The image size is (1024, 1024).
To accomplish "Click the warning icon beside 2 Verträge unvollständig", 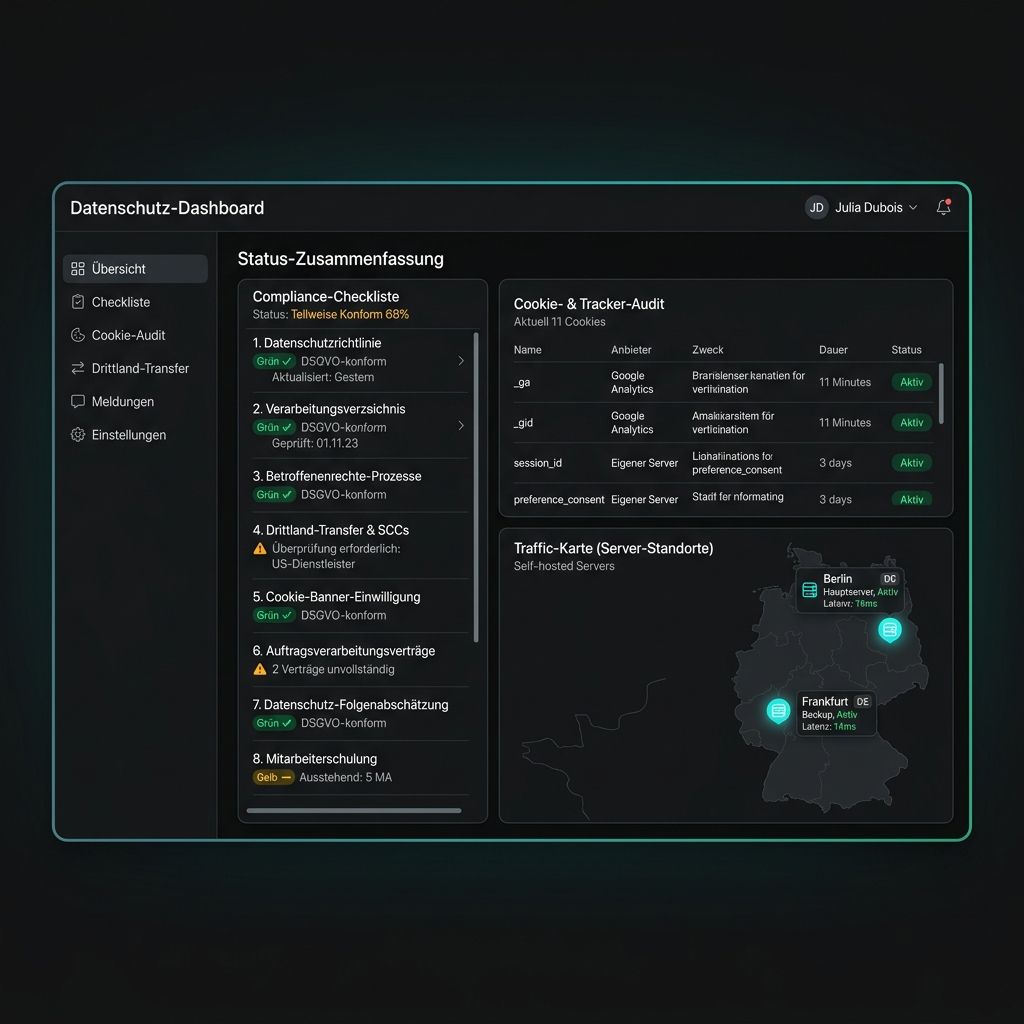I will click(x=260, y=669).
